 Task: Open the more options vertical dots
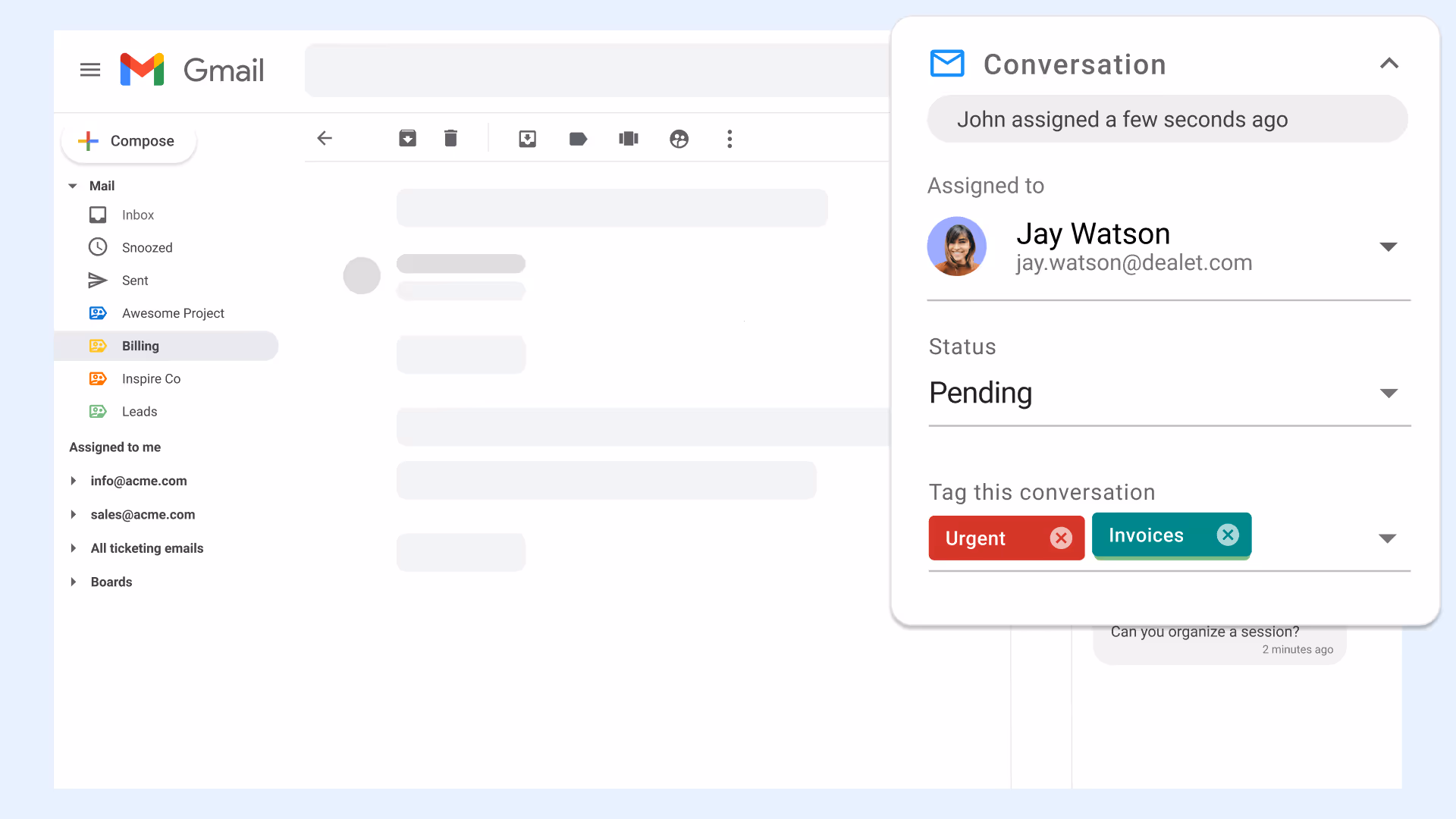730,139
